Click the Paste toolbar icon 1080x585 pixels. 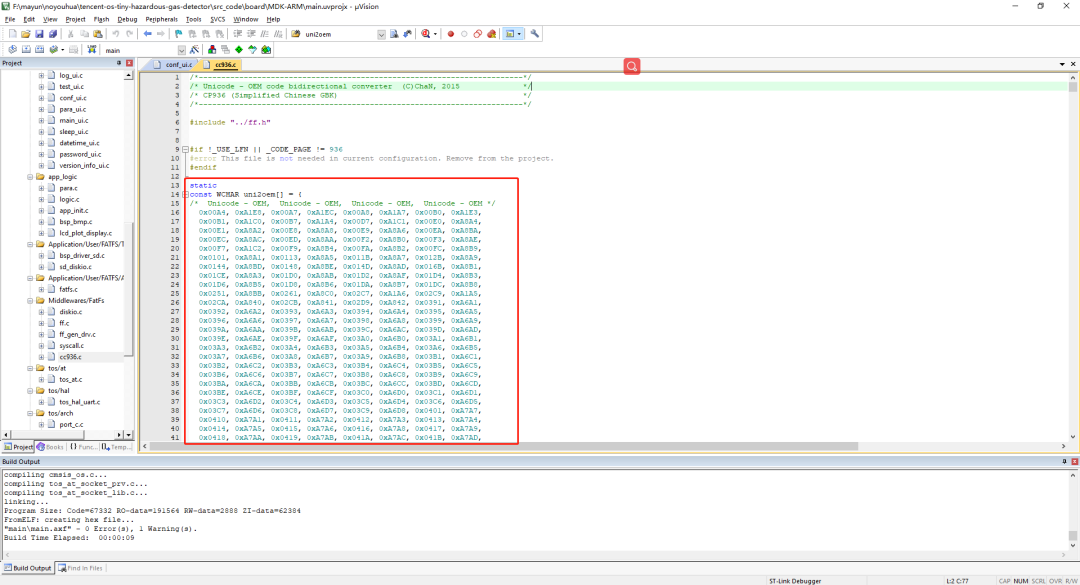(98, 34)
